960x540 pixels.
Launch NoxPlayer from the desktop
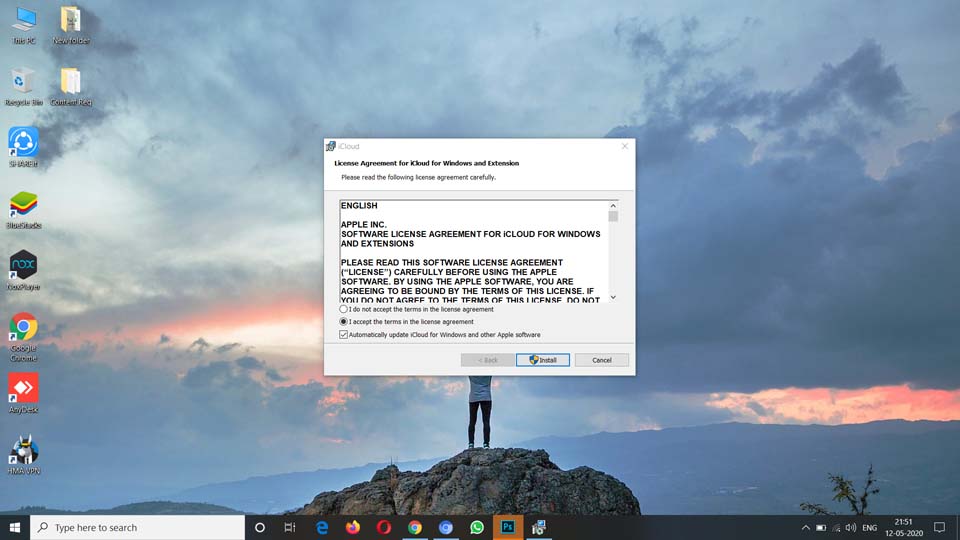(23, 271)
